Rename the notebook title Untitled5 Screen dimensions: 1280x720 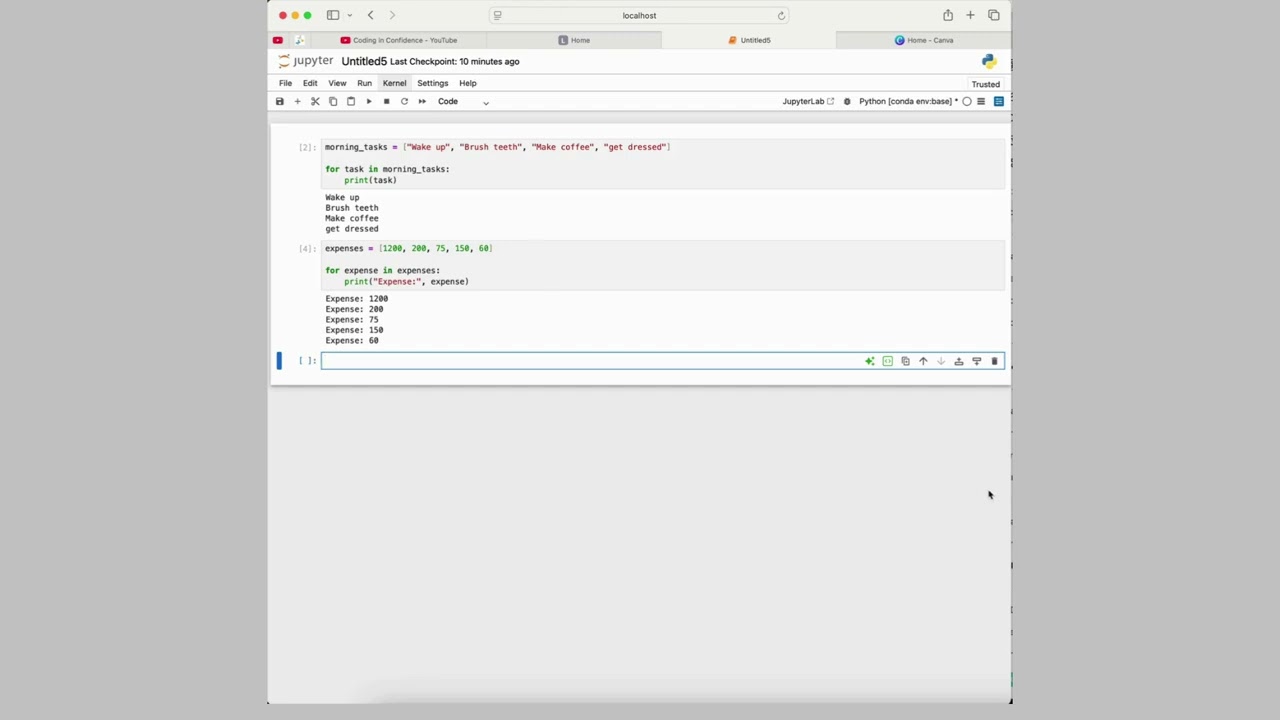coord(364,61)
